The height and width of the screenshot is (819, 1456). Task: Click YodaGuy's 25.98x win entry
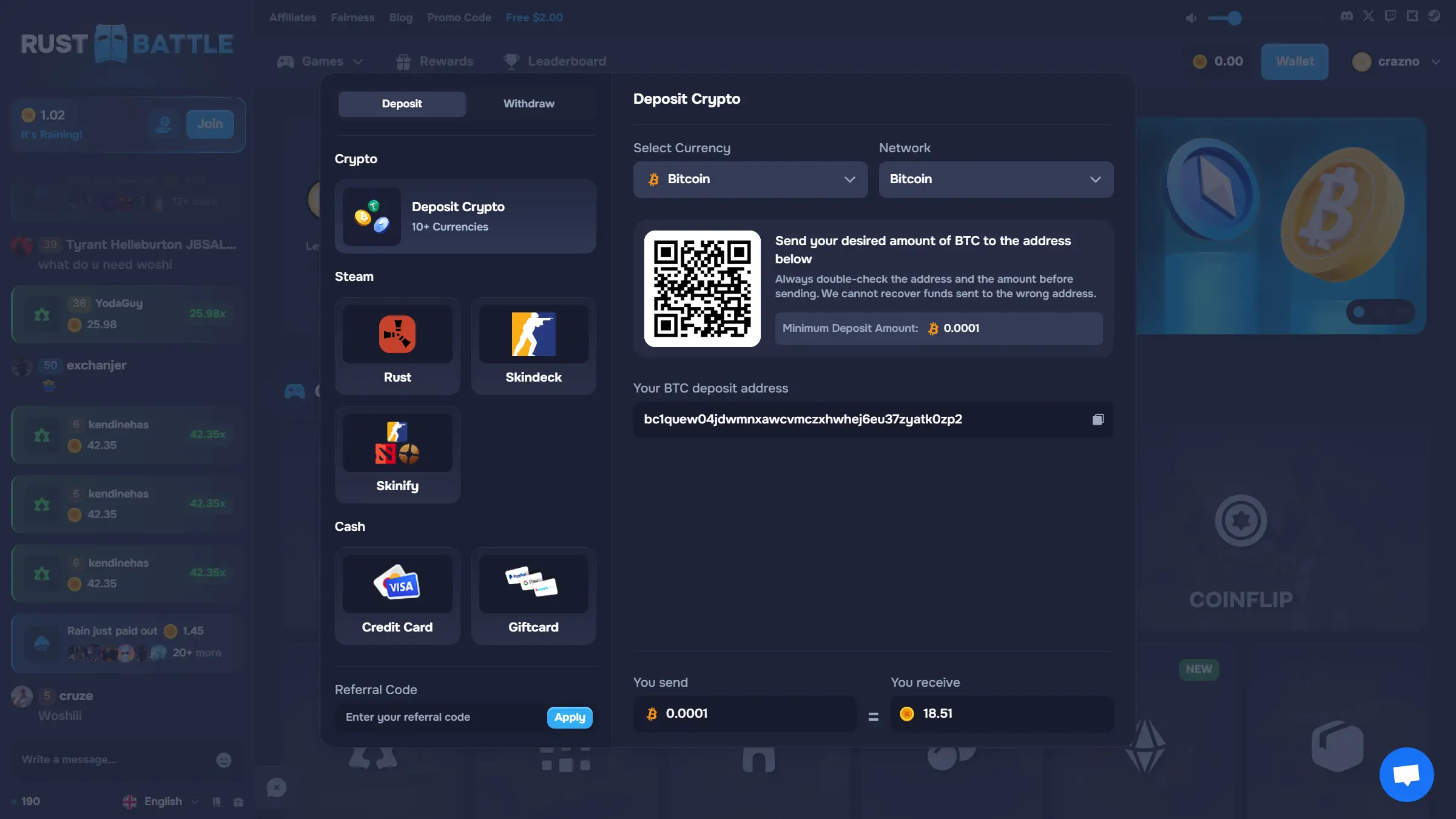coord(127,314)
